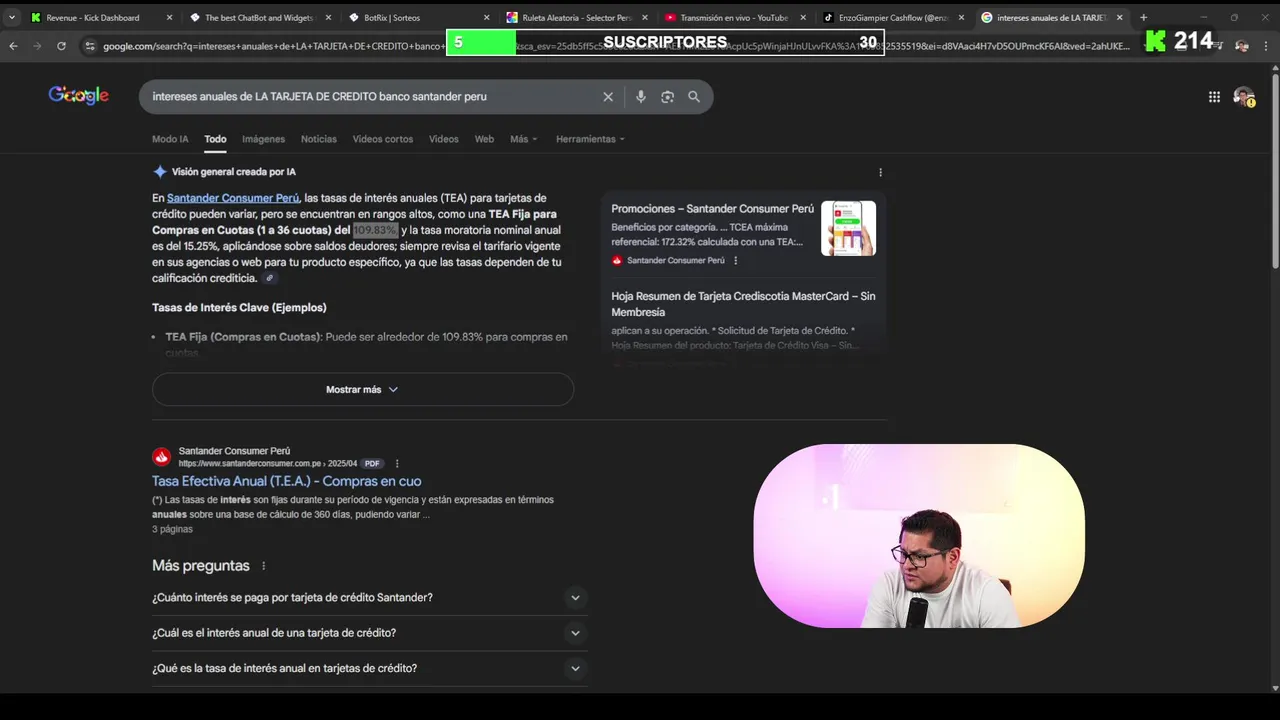Switch to the Revenue - Kick Dashboard tab
The width and height of the screenshot is (1280, 720).
coord(92,18)
